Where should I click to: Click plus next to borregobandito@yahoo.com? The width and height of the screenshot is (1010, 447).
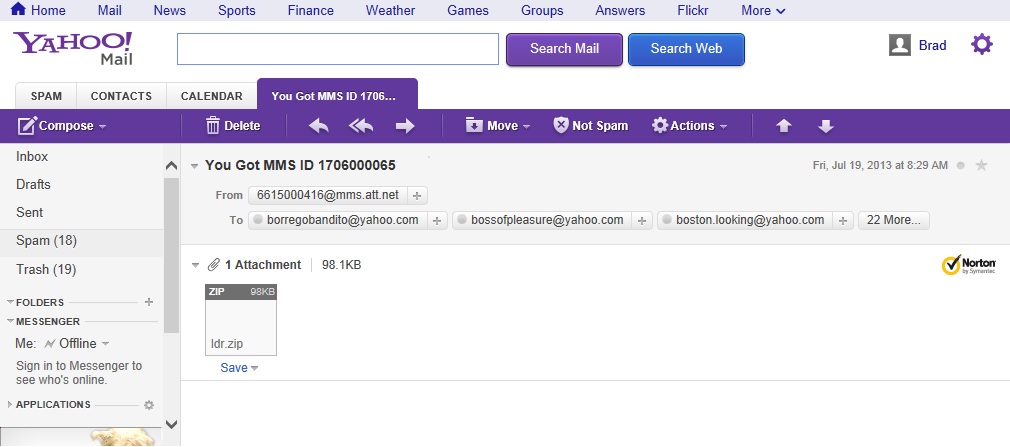[x=437, y=220]
